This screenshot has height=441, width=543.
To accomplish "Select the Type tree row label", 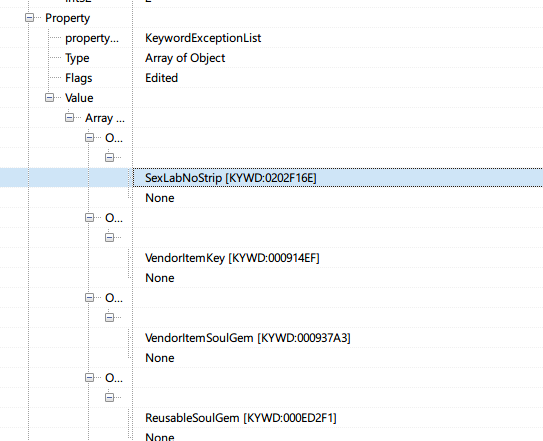I will pyautogui.click(x=77, y=58).
